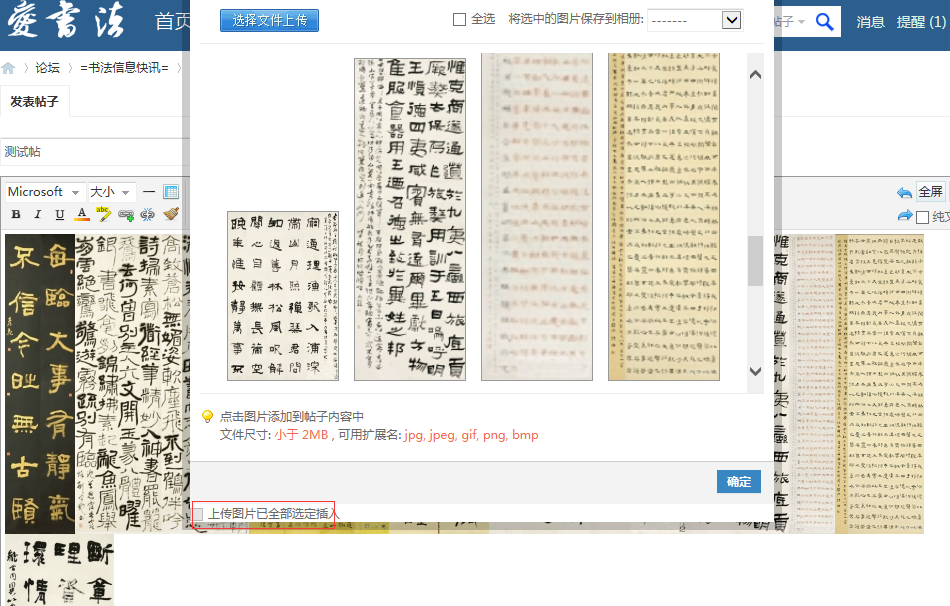Screen dimensions: 950x606
Task: Confirm with the 确定 button
Action: [739, 482]
